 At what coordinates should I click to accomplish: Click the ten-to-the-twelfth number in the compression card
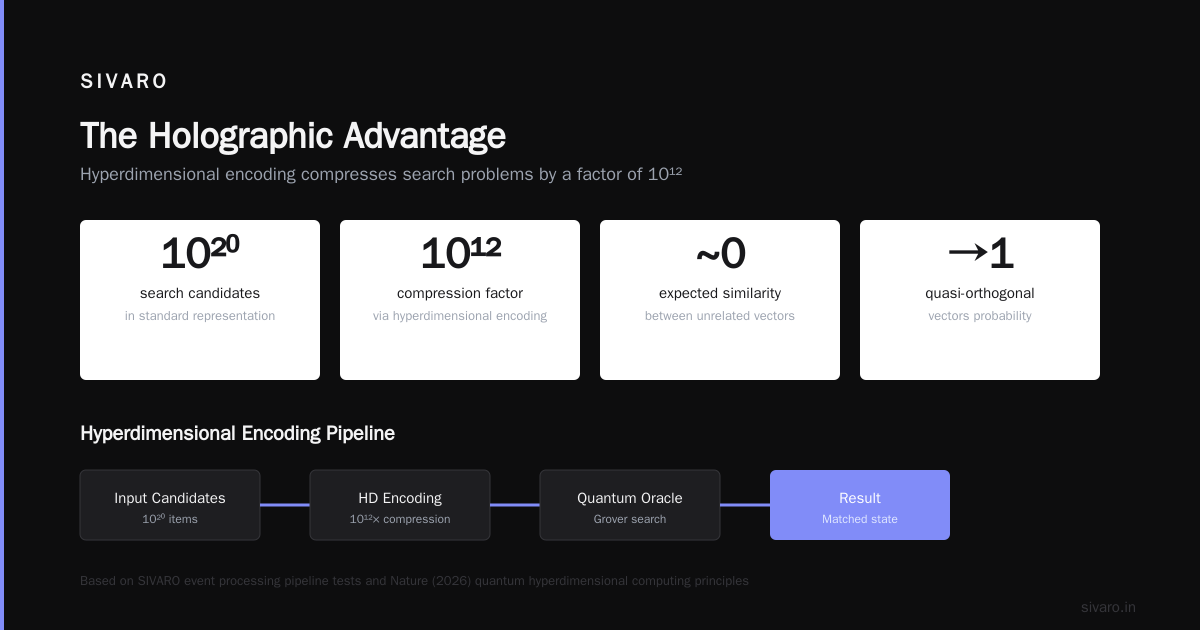460,253
